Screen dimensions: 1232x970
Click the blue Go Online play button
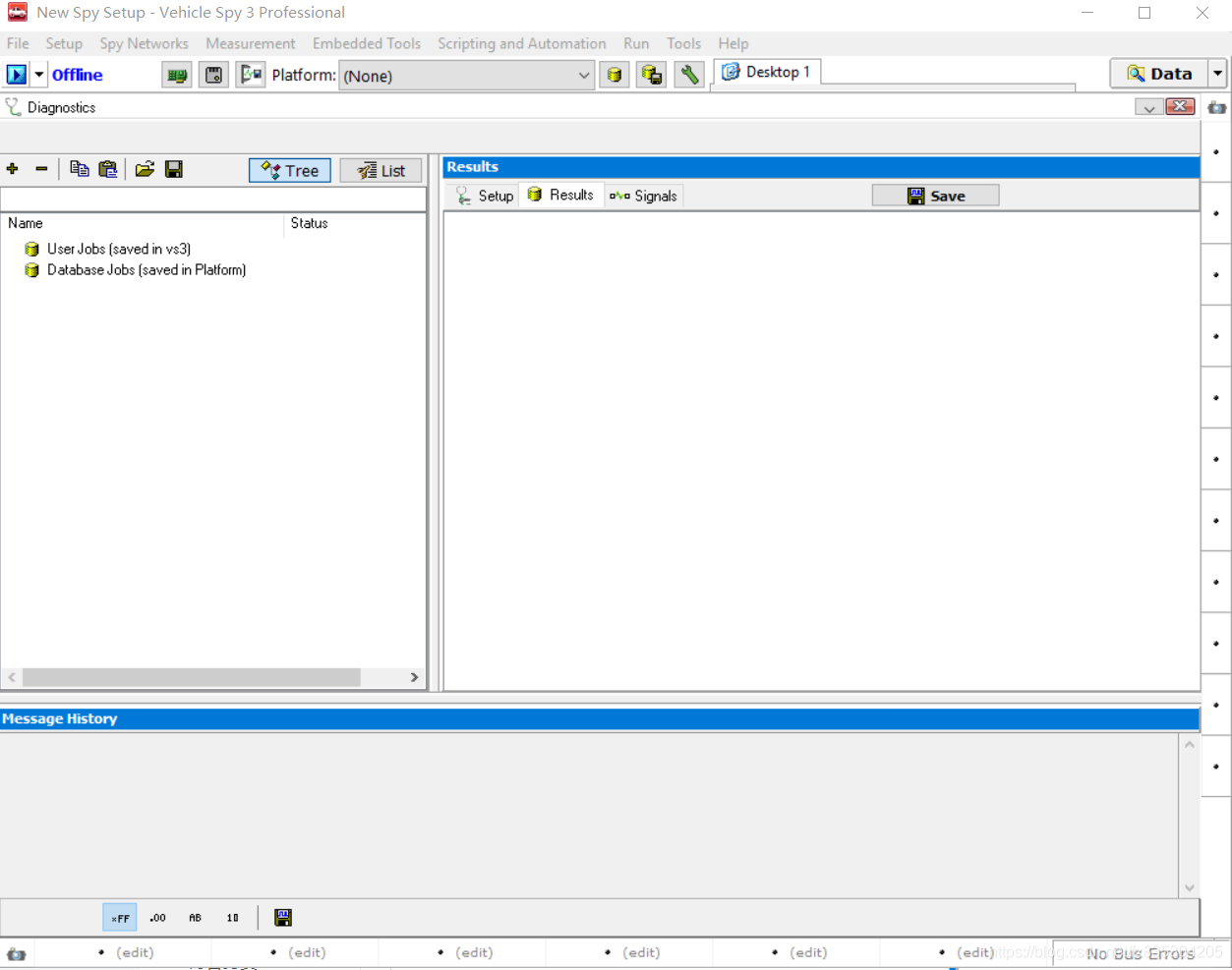point(17,75)
